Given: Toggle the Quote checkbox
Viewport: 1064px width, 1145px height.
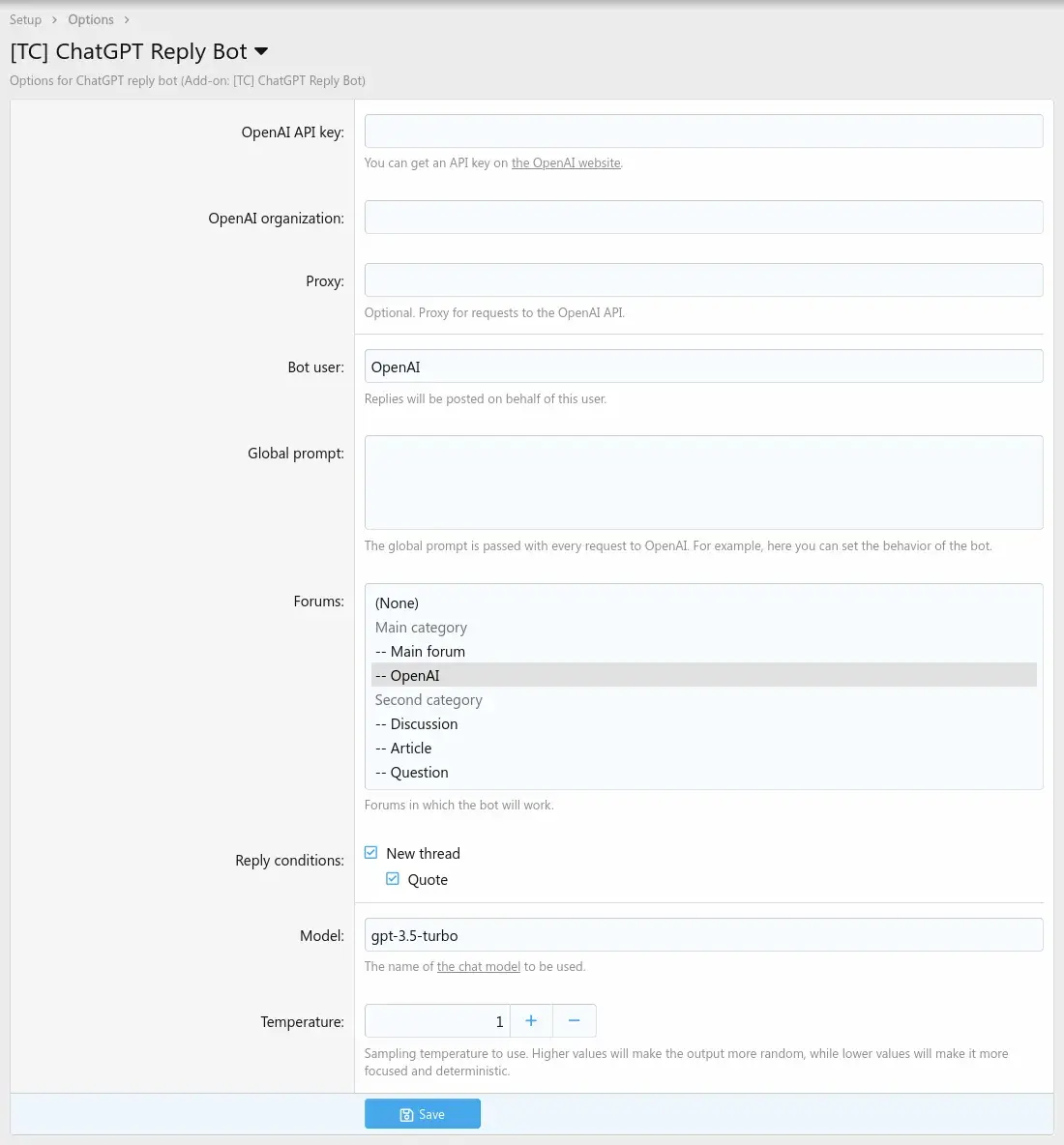Looking at the screenshot, I should pos(393,879).
